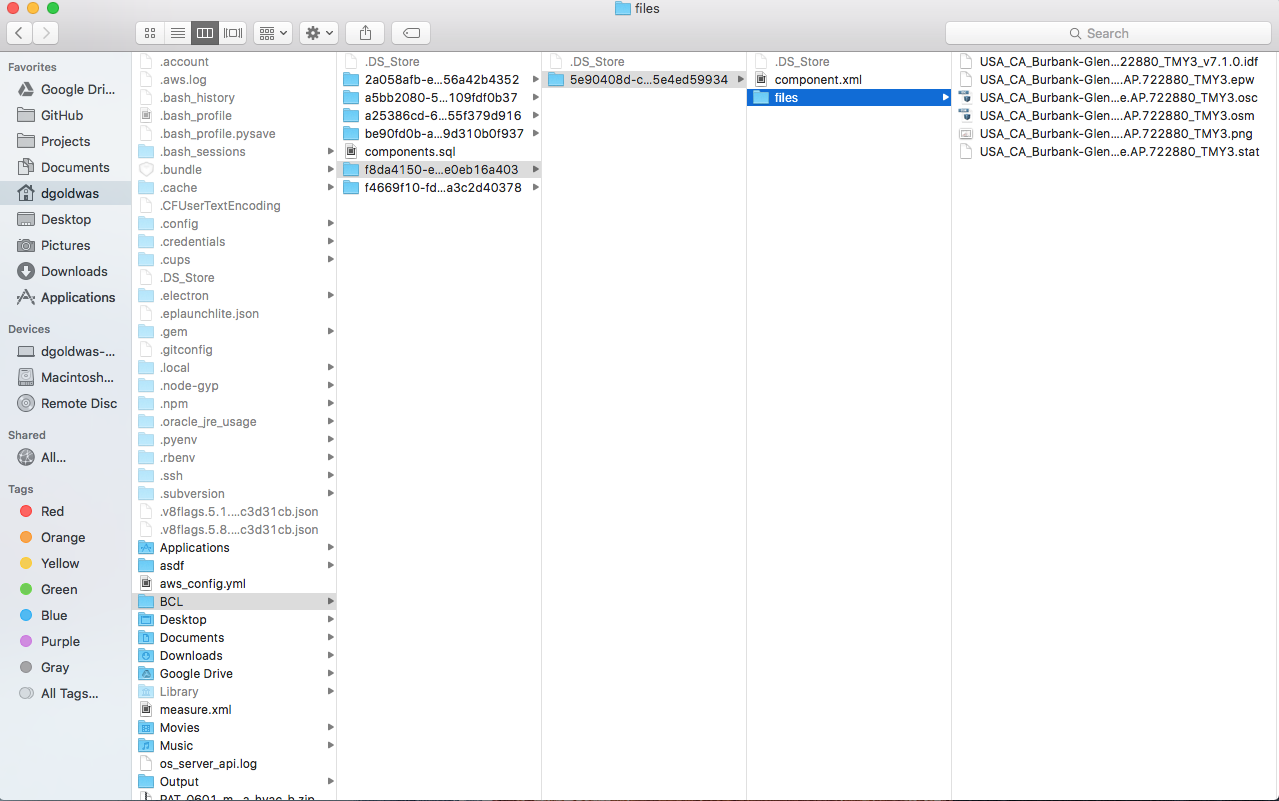Viewport: 1279px width, 801px height.
Task: Switch to Cover Flow view
Action: (x=232, y=33)
